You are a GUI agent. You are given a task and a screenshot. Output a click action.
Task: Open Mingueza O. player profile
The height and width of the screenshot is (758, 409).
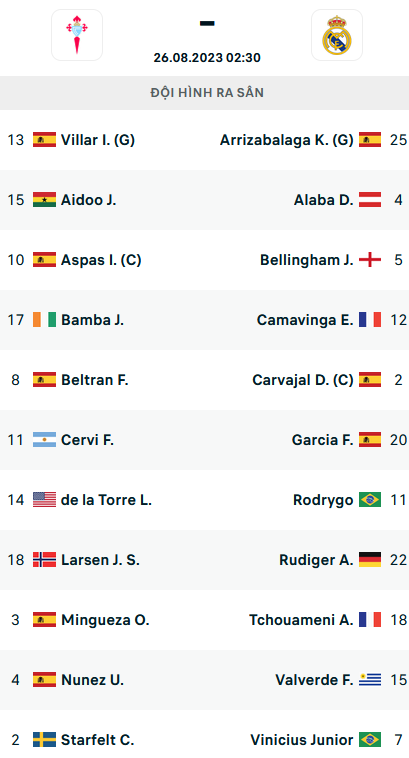tap(105, 619)
